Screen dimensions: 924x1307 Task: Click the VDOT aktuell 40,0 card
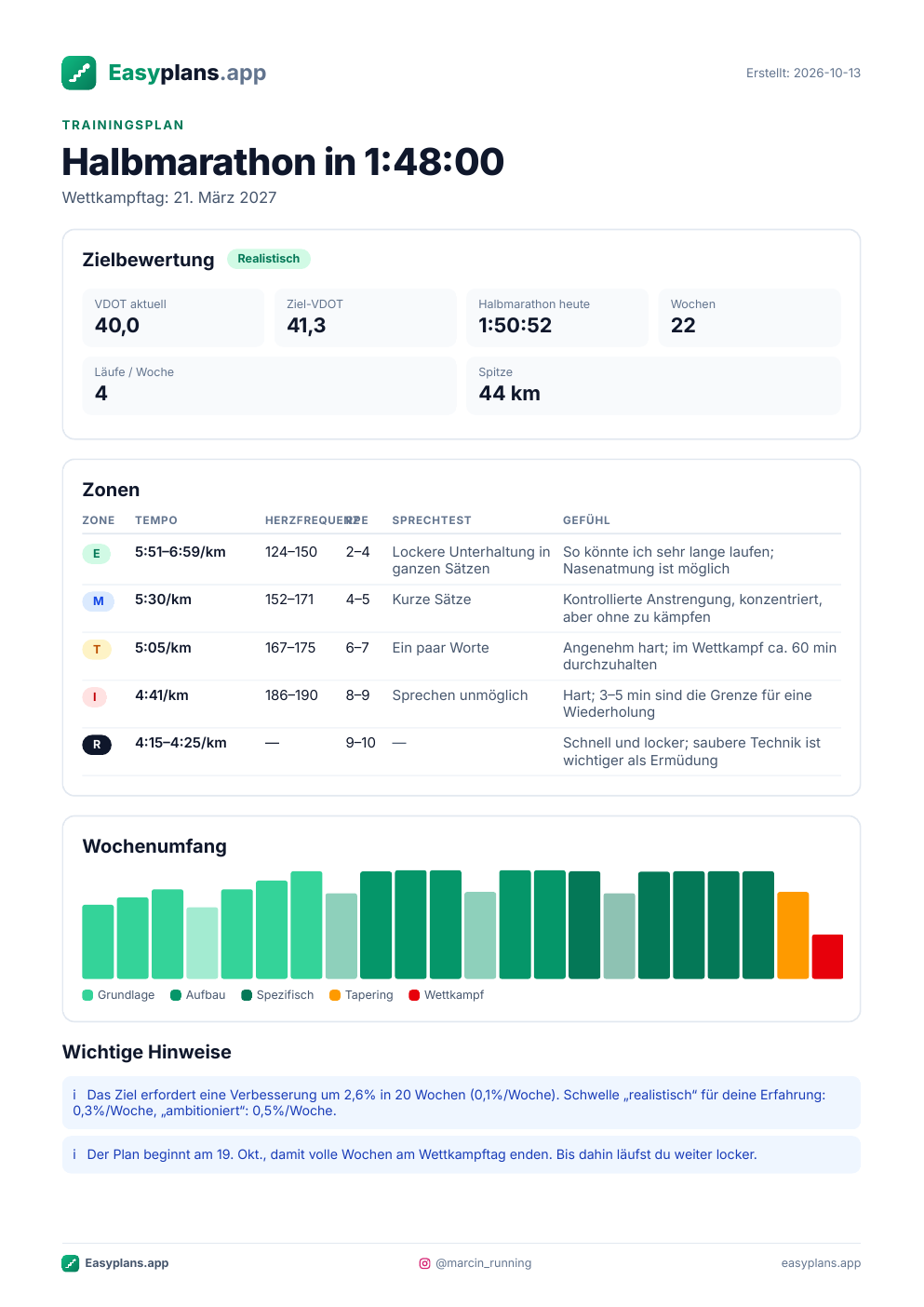(173, 317)
